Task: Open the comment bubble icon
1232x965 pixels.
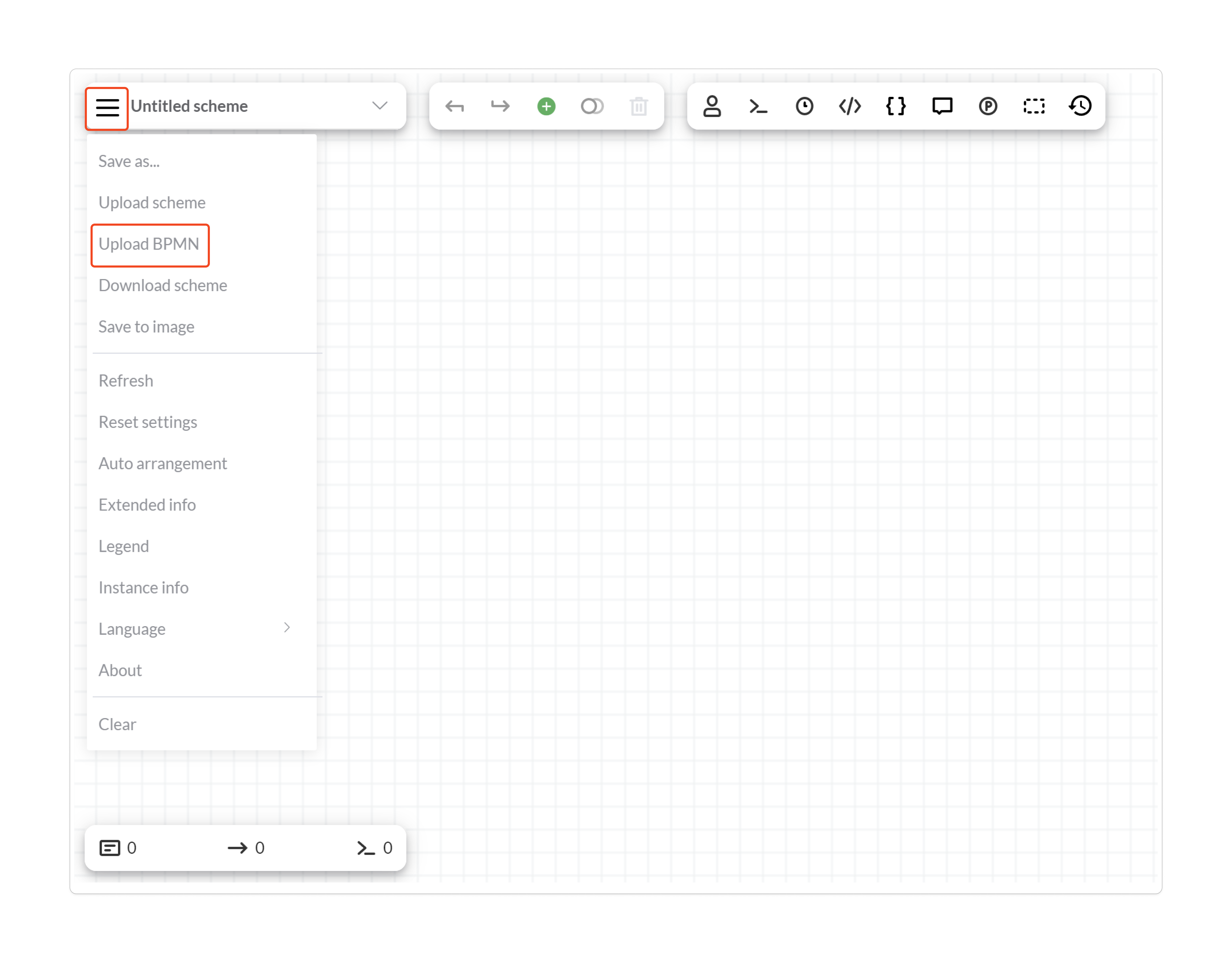Action: (942, 106)
